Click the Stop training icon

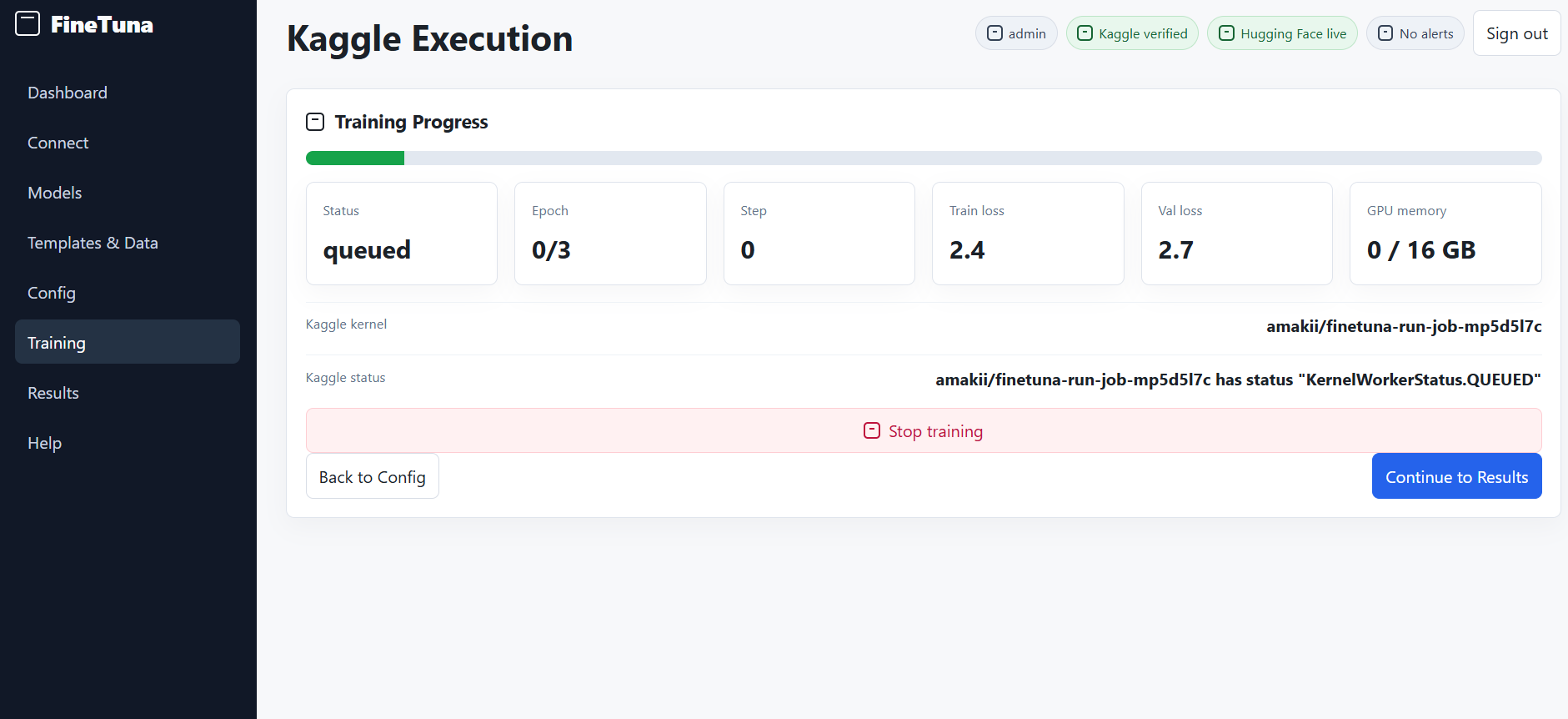point(872,430)
